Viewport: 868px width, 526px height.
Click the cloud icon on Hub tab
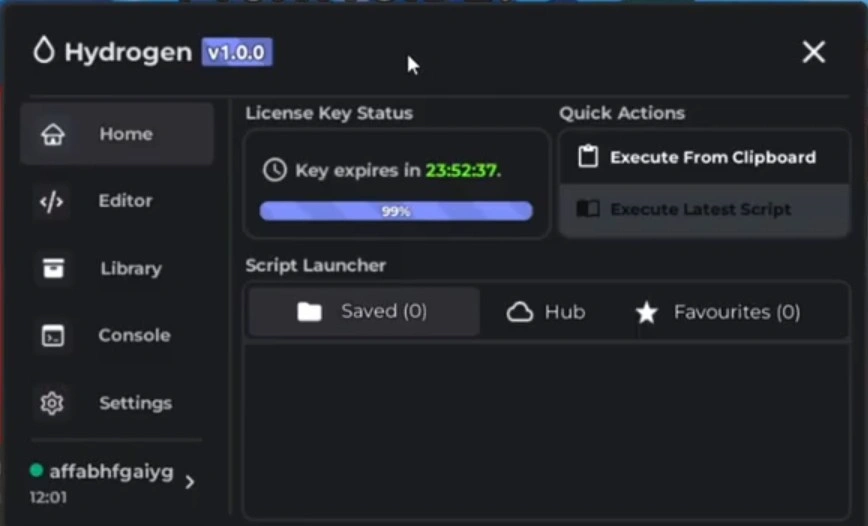click(x=520, y=312)
